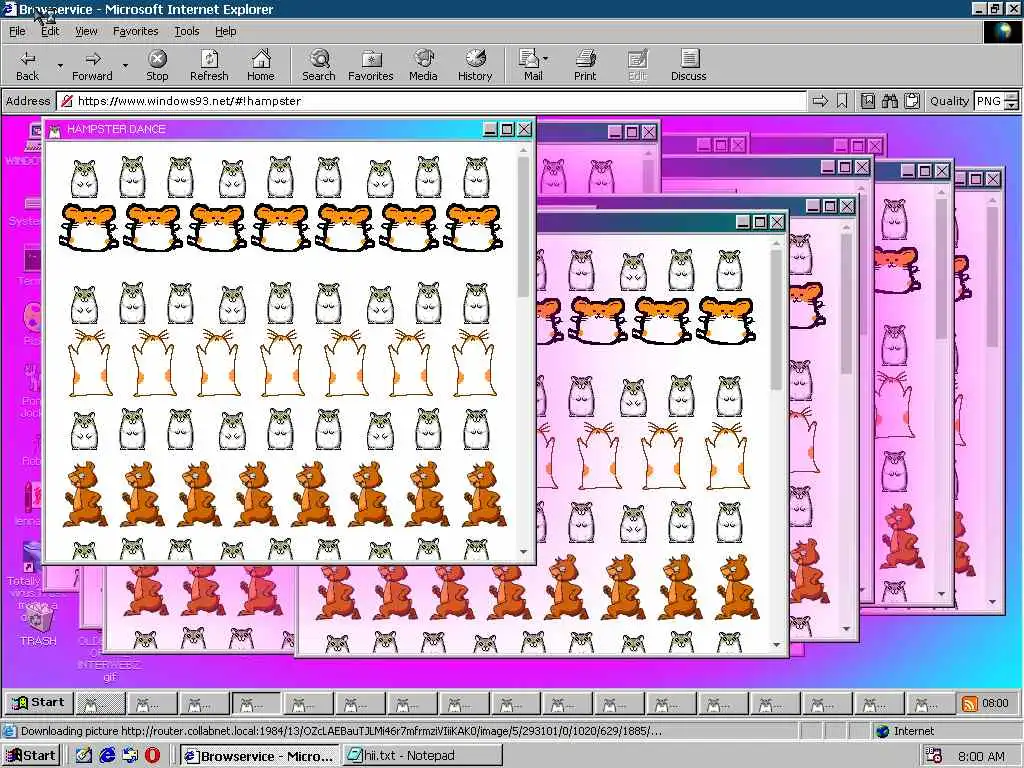Show browsing History
This screenshot has width=1024, height=768.
(x=475, y=65)
